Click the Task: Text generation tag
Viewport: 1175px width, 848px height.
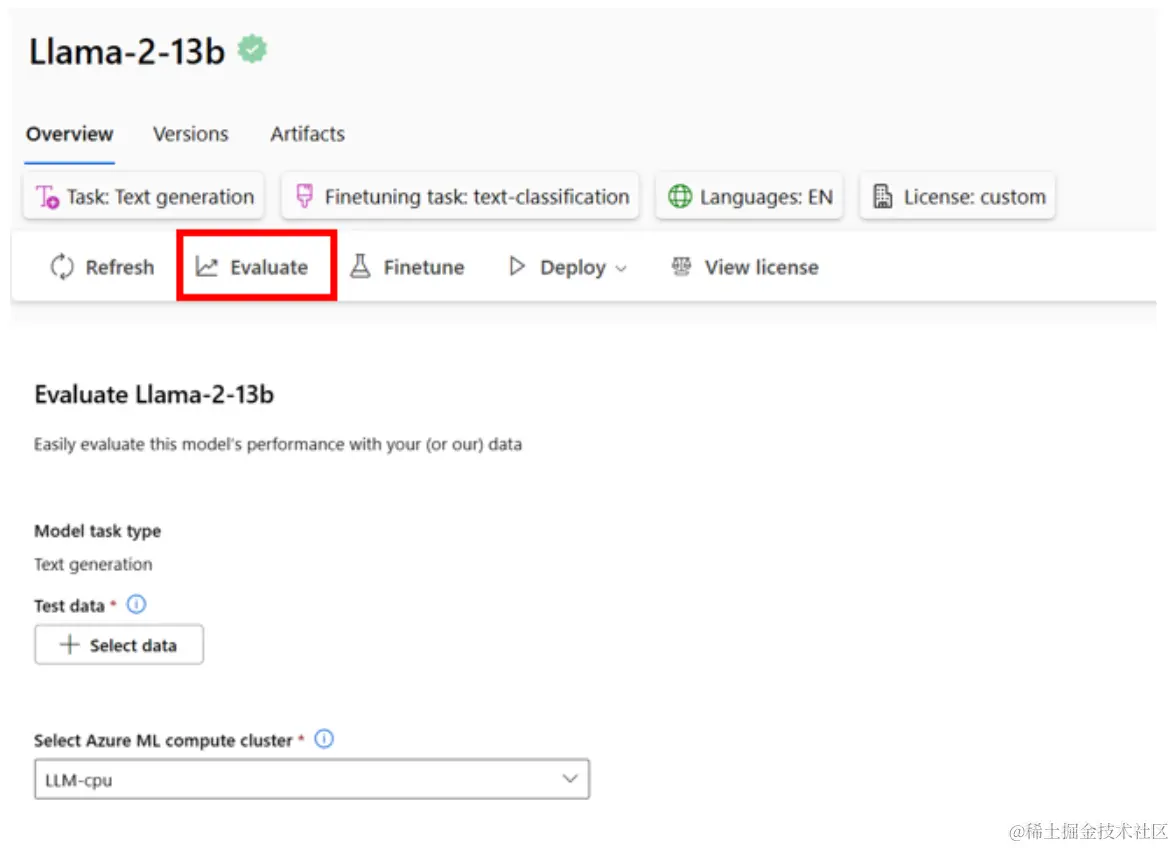tap(144, 196)
